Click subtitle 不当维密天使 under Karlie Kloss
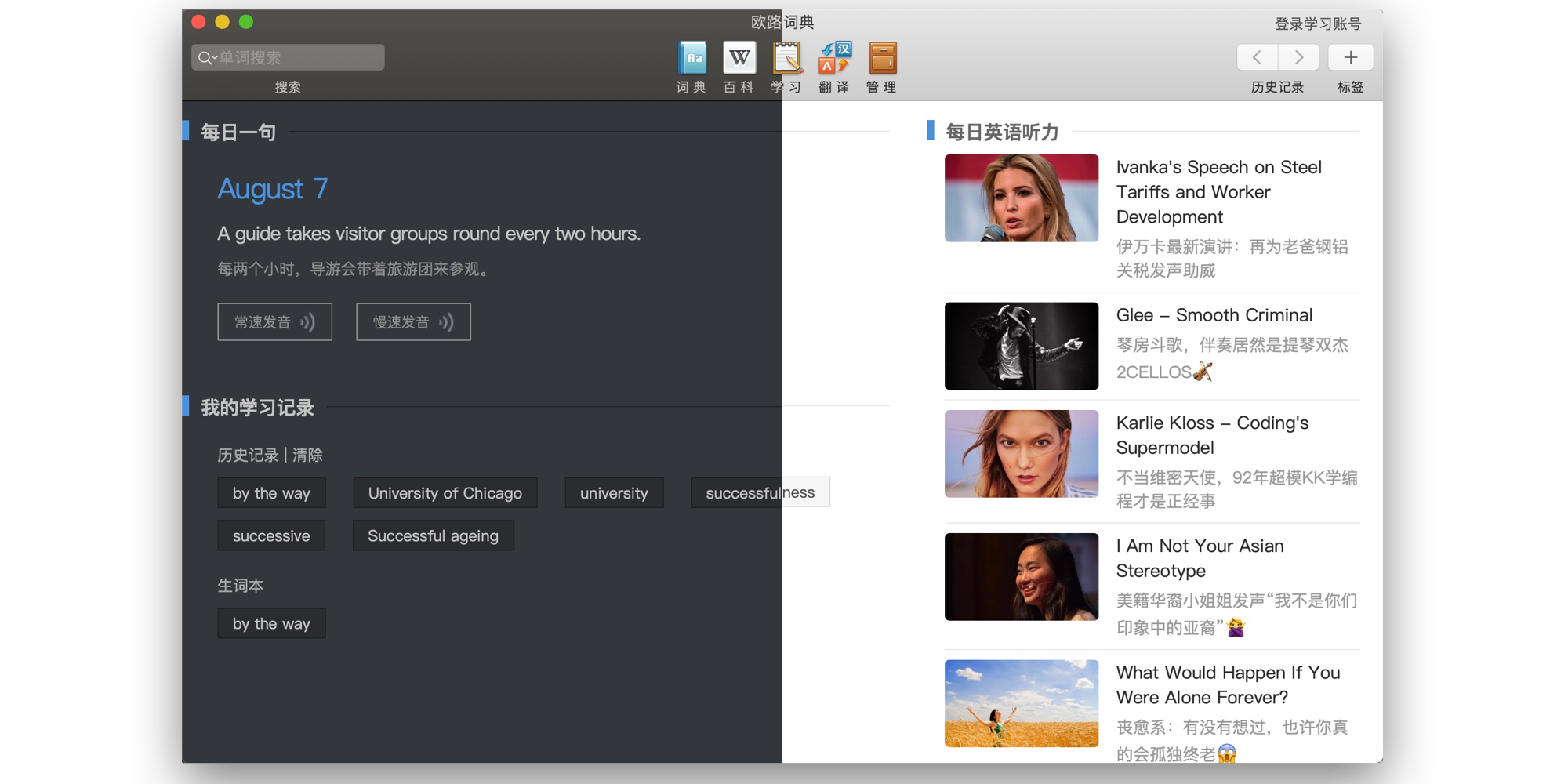The height and width of the screenshot is (784, 1568). pos(1237,489)
